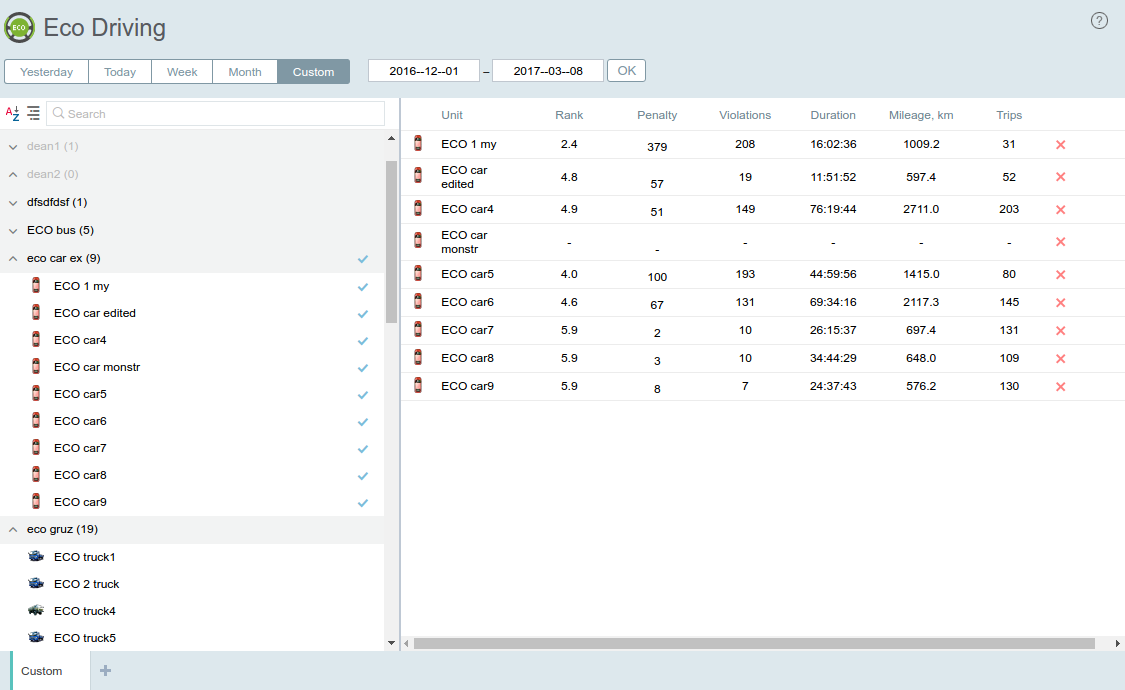This screenshot has width=1125, height=690.
Task: Select the Yesterday period tab
Action: tap(47, 72)
